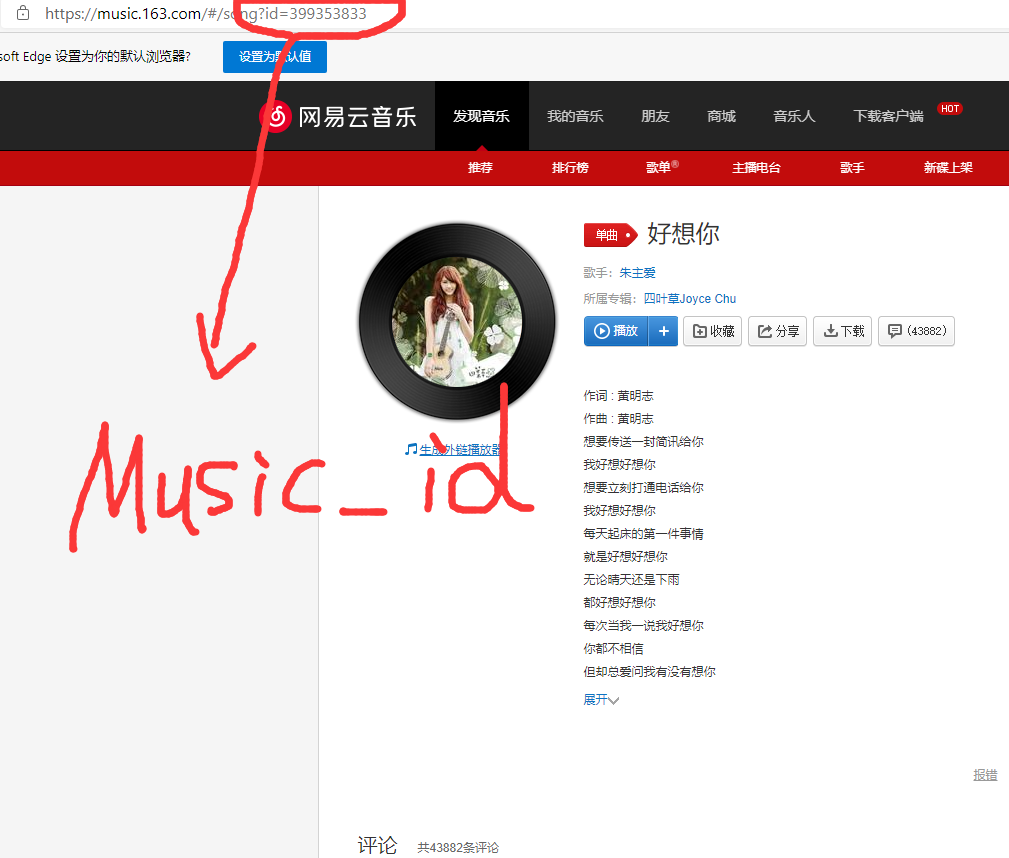Click 作词 : 黄明志 credit line
This screenshot has height=858, width=1009.
coord(618,396)
